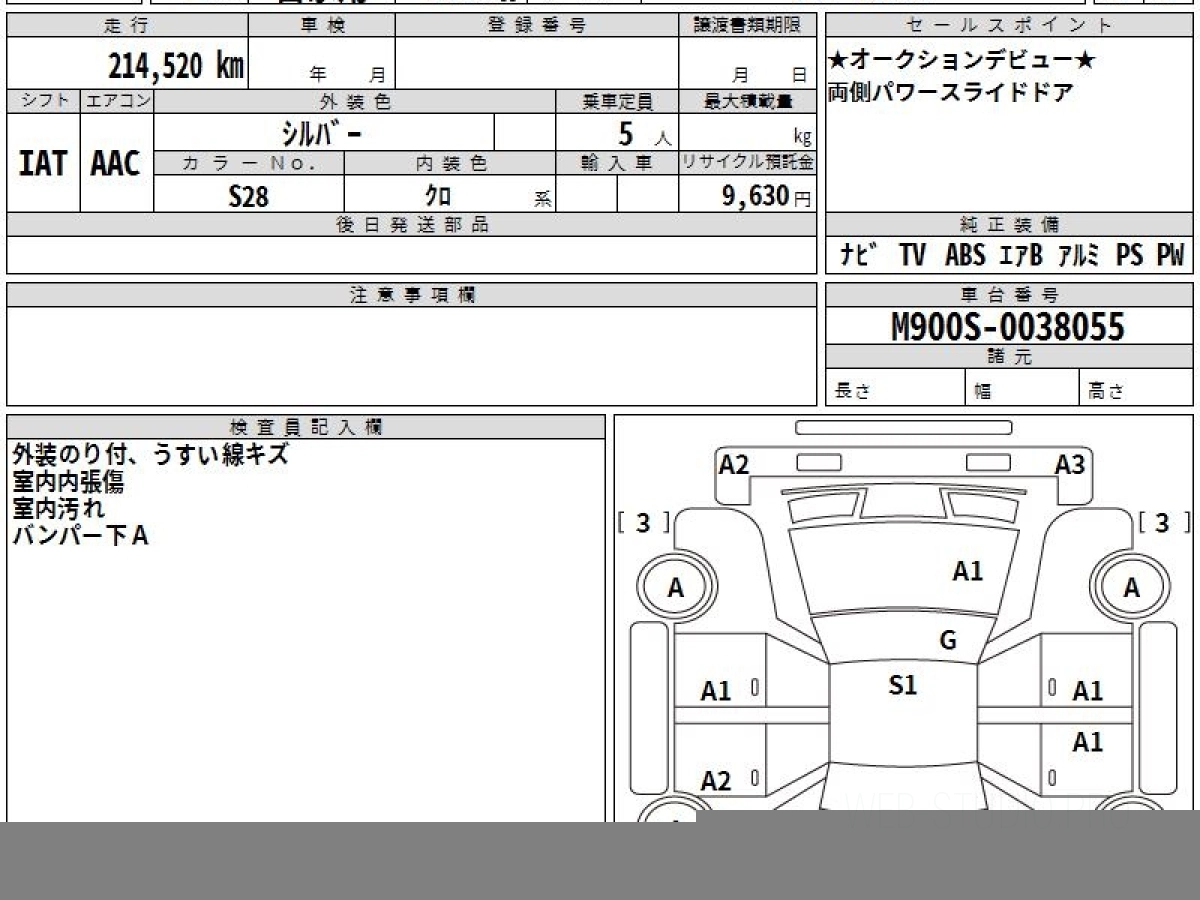Click the リサイクル預託金 header cell
1200x900 pixels.
click(748, 163)
